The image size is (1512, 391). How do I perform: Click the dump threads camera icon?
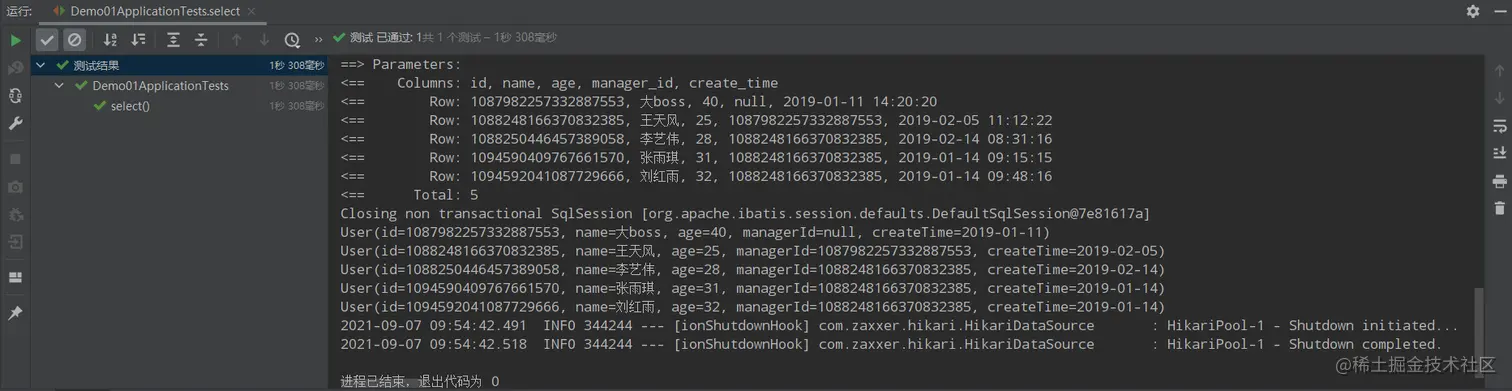pos(16,187)
